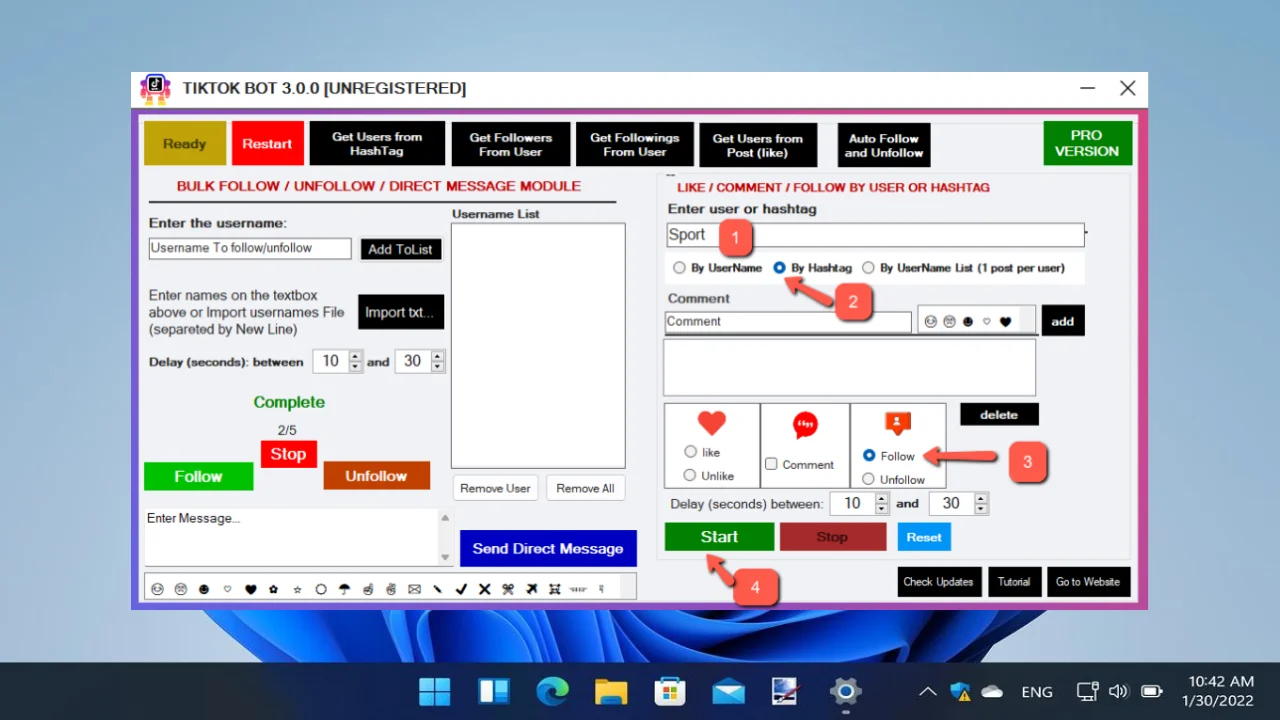Screen dimensions: 1280x720
Task: Open Auto Follow and Unfollow module
Action: tap(884, 145)
